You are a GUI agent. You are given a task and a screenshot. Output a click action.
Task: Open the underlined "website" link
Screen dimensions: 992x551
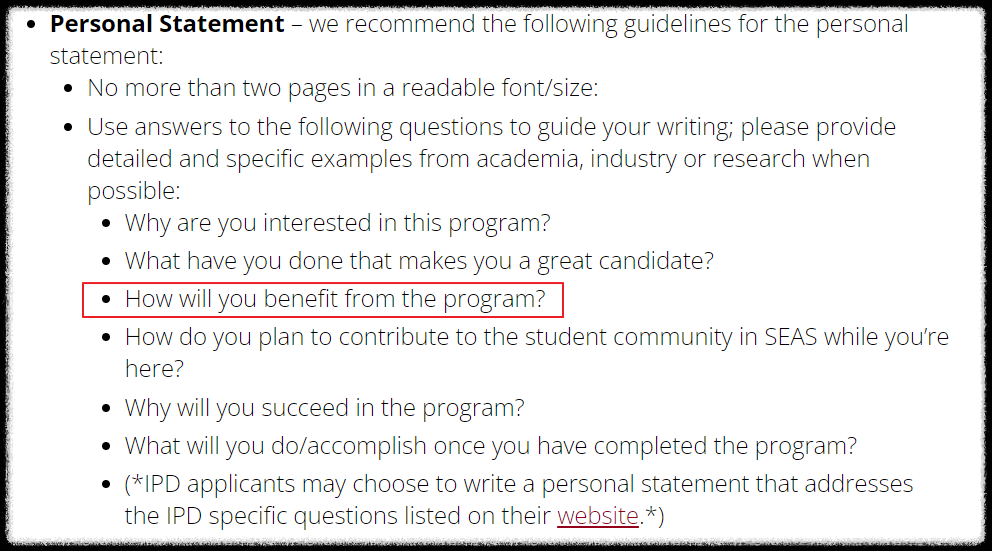pos(597,516)
